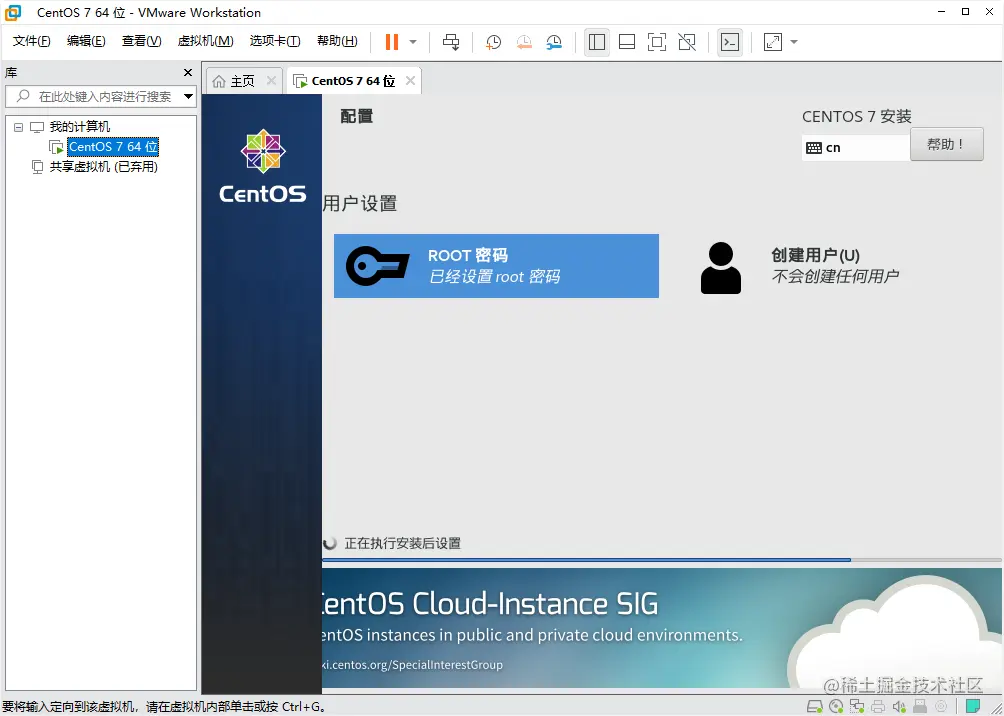
Task: Open the 帮助(H) menu
Action: [x=337, y=41]
